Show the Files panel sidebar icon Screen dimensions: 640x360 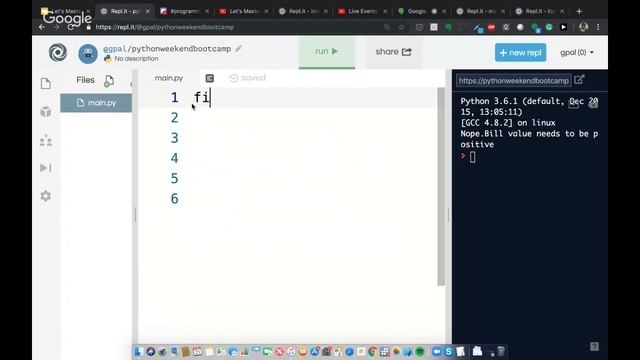tap(46, 84)
